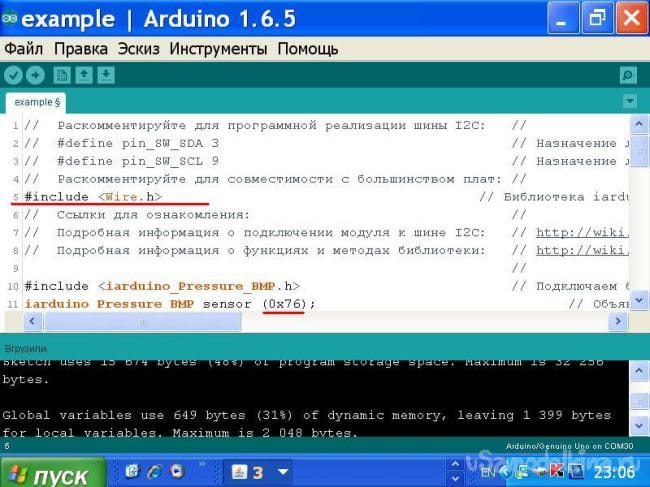Viewport: 650px width, 487px height.
Task: Click the http://wiki link on line 7
Action: pyautogui.click(x=572, y=232)
